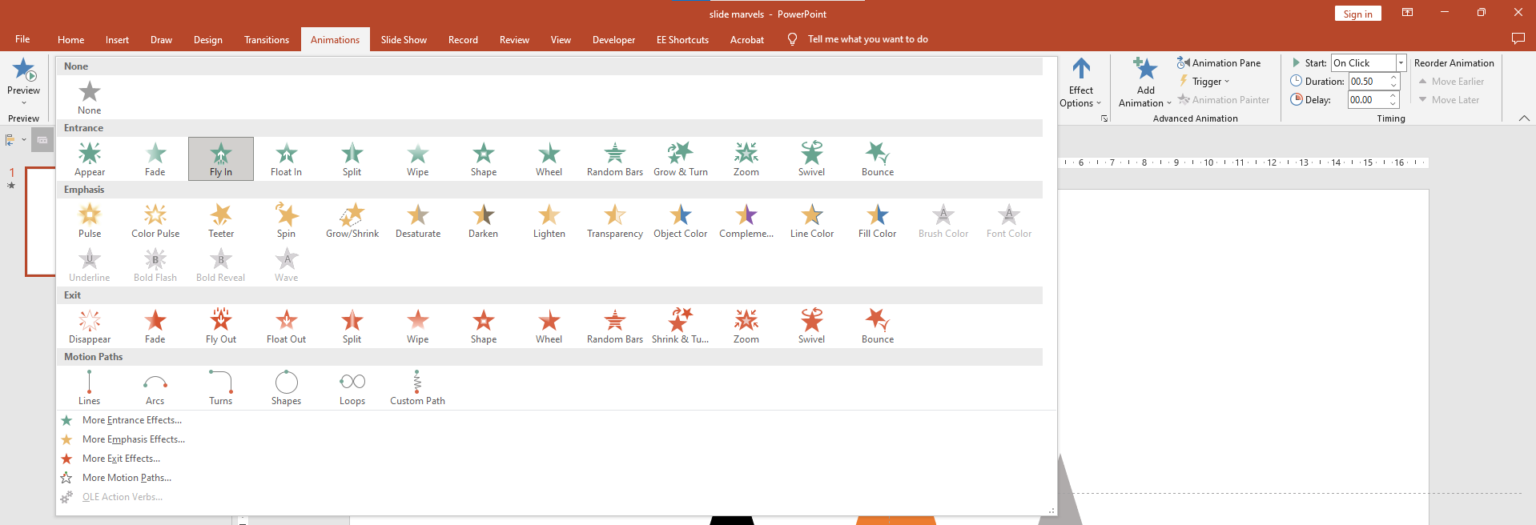Choose the Custom Path motion path

click(418, 387)
